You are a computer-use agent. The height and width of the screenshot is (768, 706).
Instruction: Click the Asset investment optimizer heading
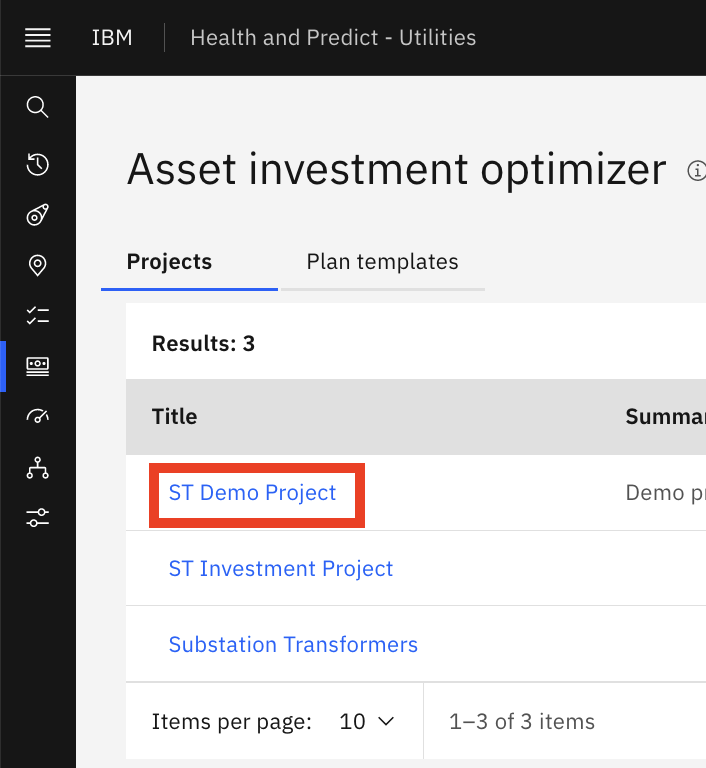pyautogui.click(x=396, y=169)
